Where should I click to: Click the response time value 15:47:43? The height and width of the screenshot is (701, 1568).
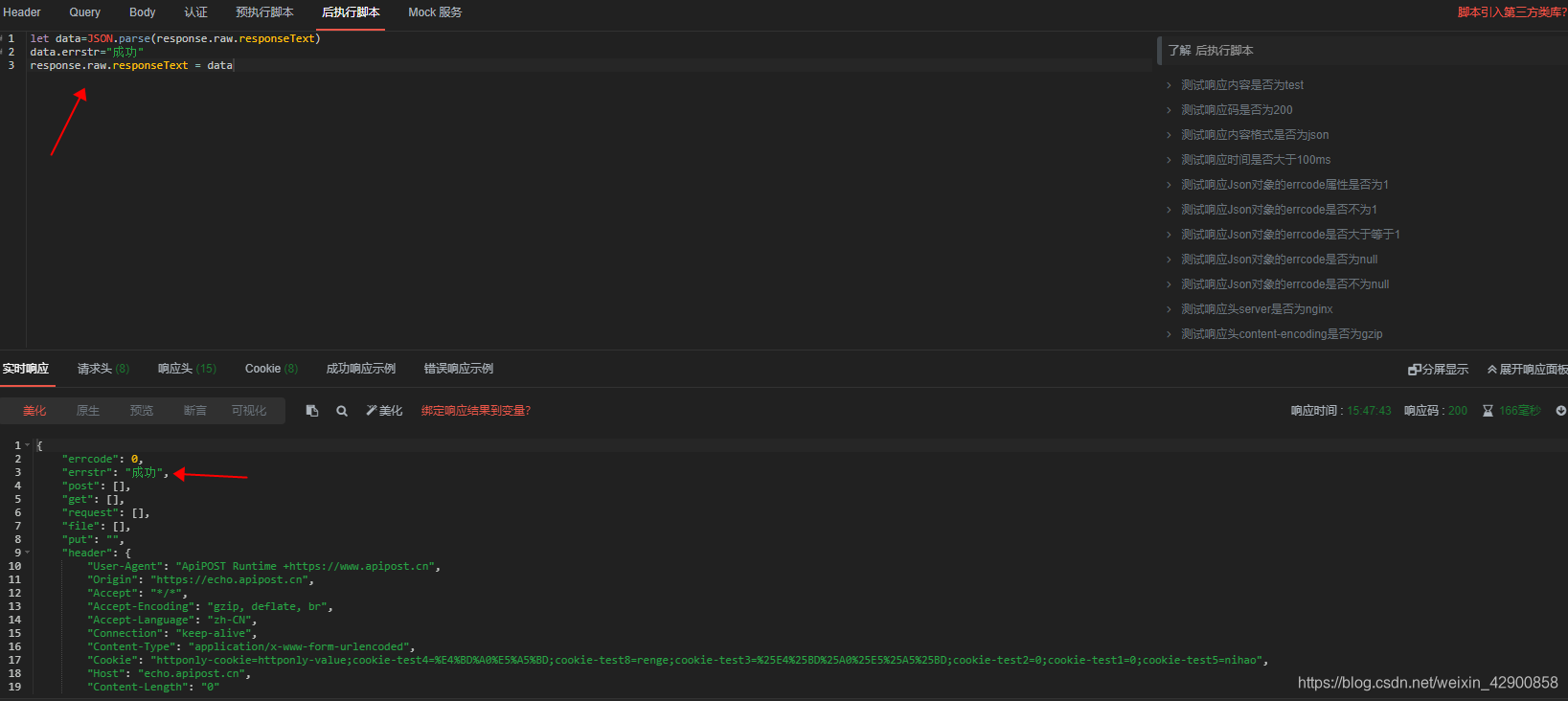[x=1370, y=411]
